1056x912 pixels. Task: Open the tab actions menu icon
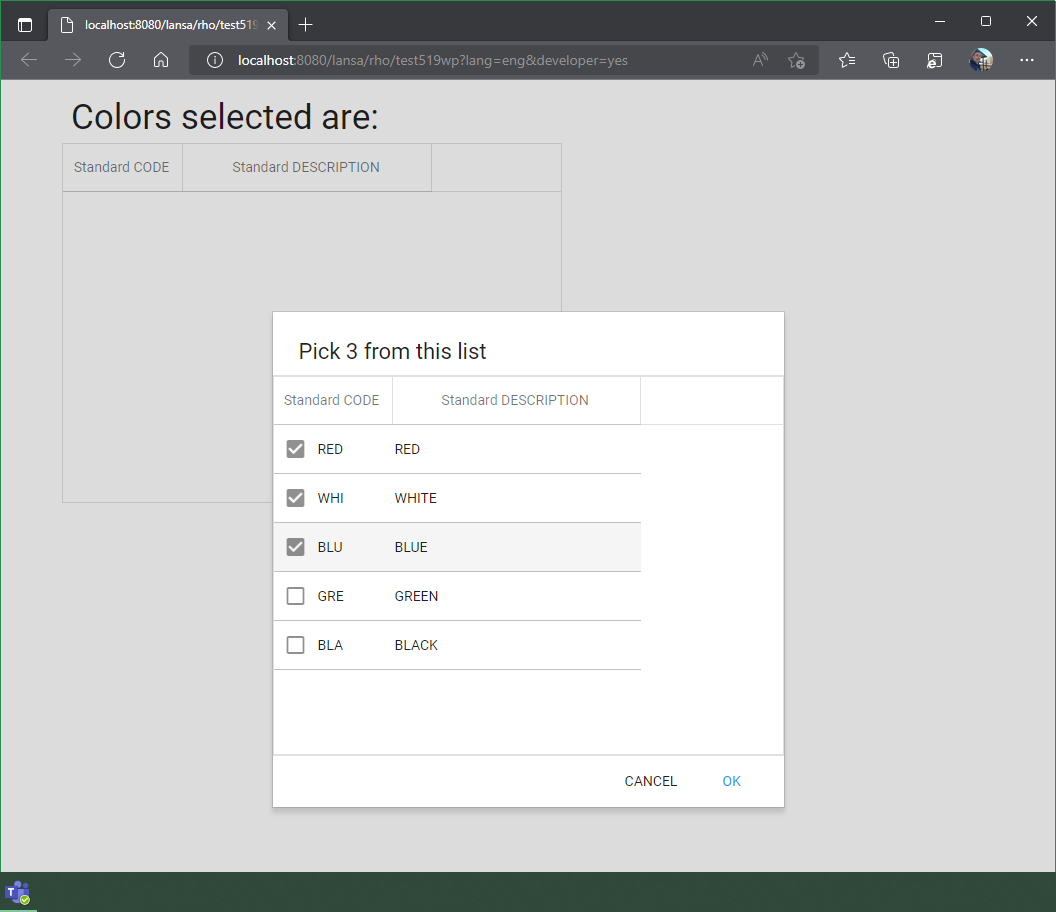(x=25, y=26)
